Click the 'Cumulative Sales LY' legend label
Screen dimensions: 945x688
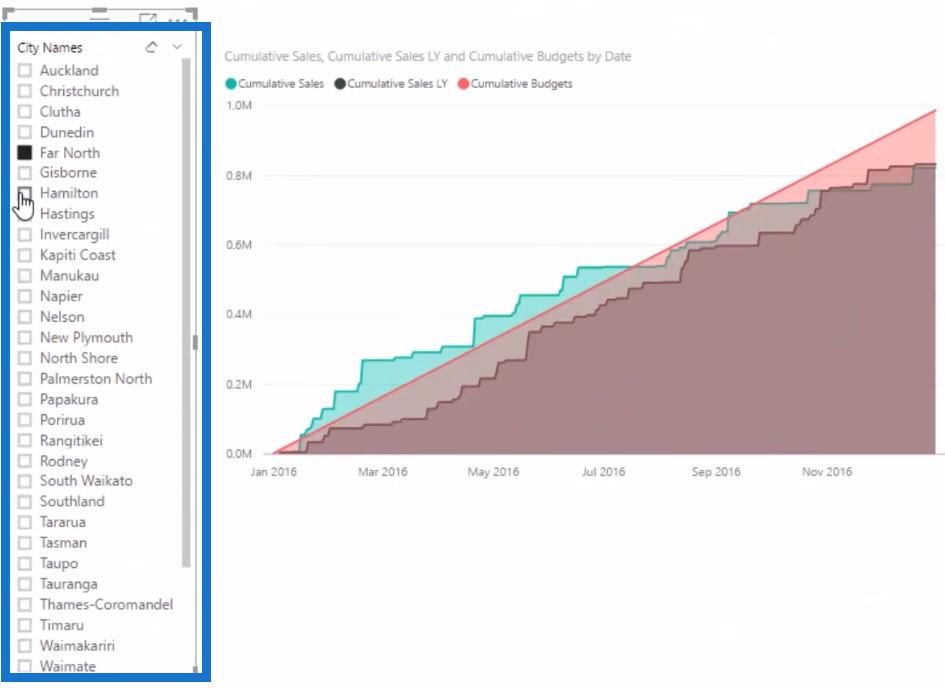(x=397, y=84)
